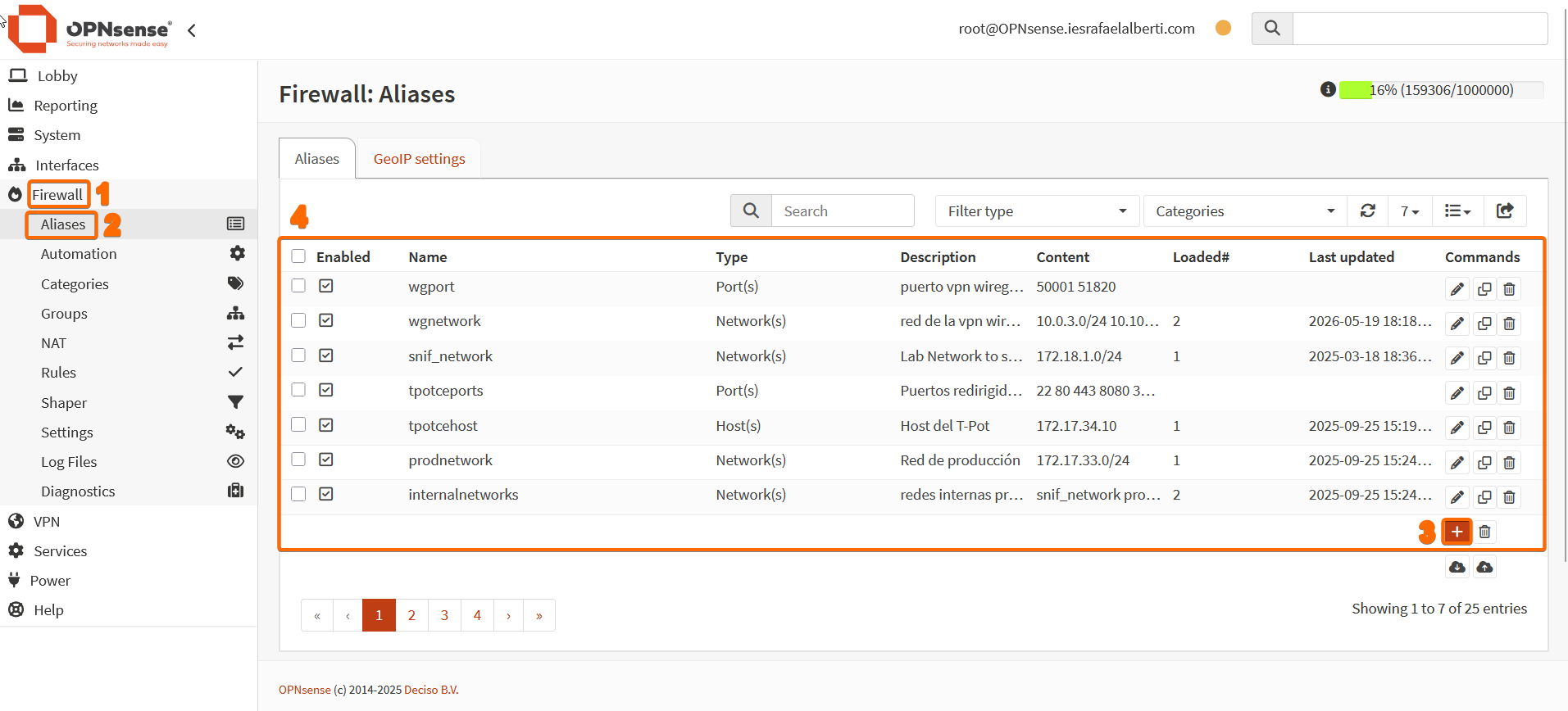The height and width of the screenshot is (711, 1568).
Task: Clone the tpotcehost alias
Action: (1484, 428)
